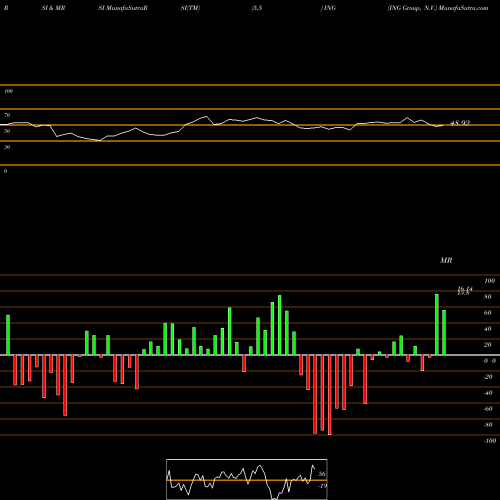Click the 50 label on RSI axis
The height and width of the screenshot is (500, 500).
[x=7, y=131]
